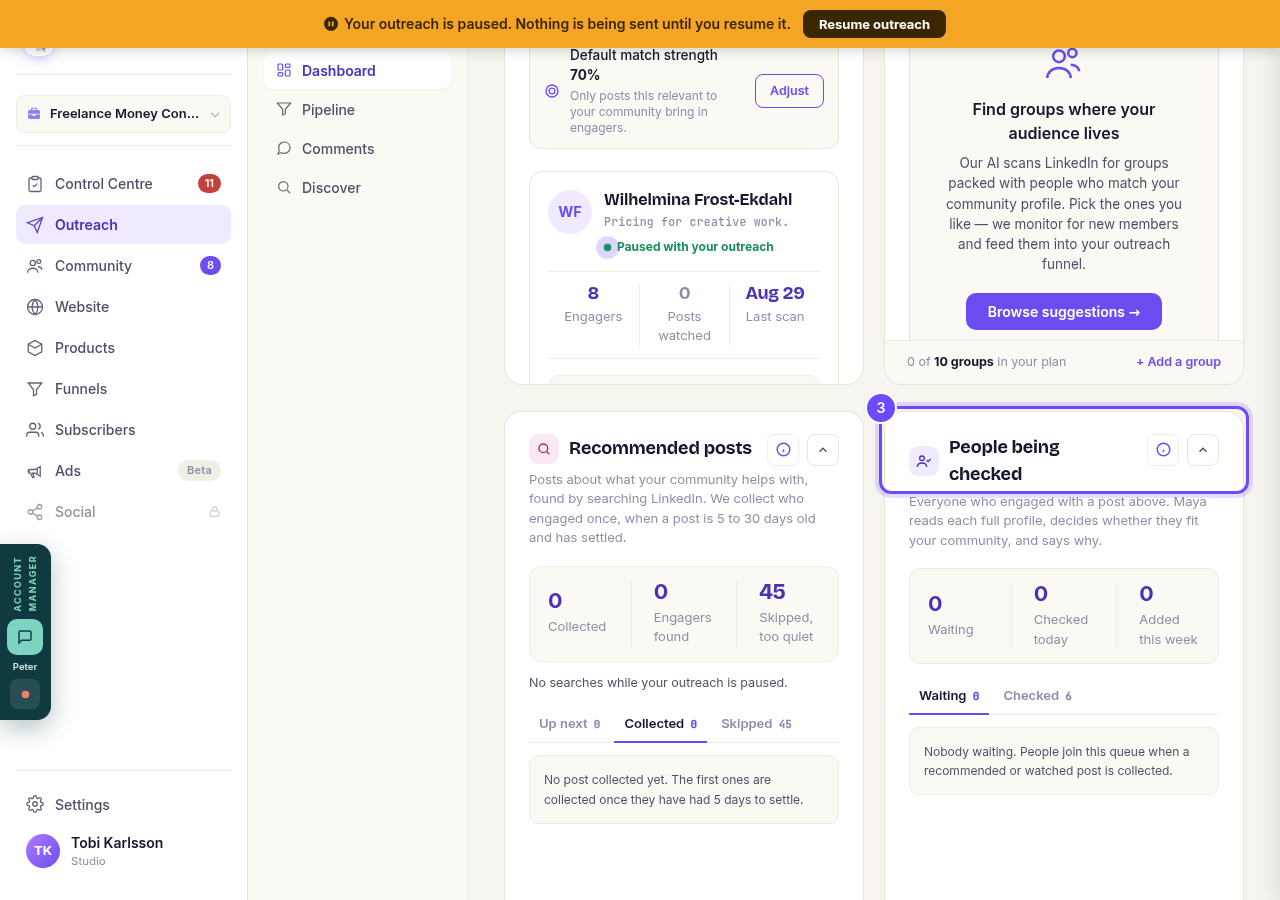Click the Discover magnifier icon
Image resolution: width=1280 pixels, height=900 pixels.
pyautogui.click(x=284, y=188)
